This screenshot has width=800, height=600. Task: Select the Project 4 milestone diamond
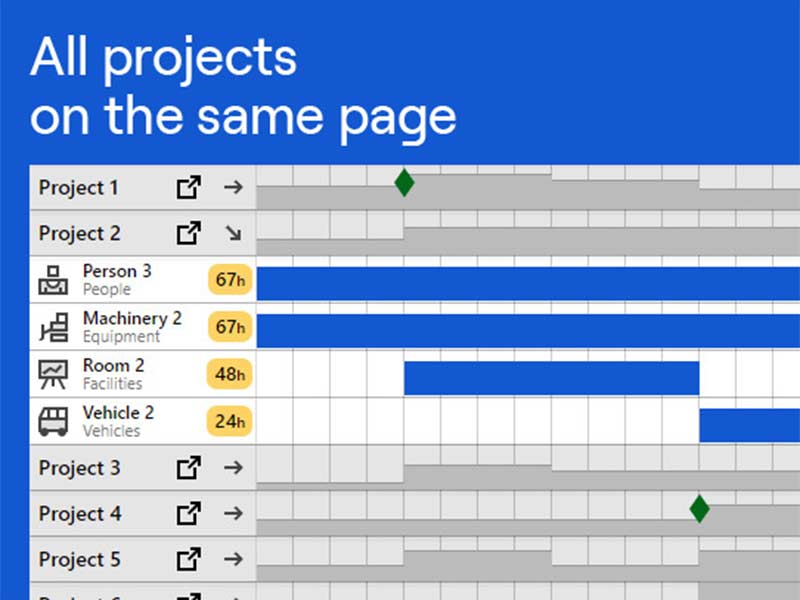tap(699, 509)
